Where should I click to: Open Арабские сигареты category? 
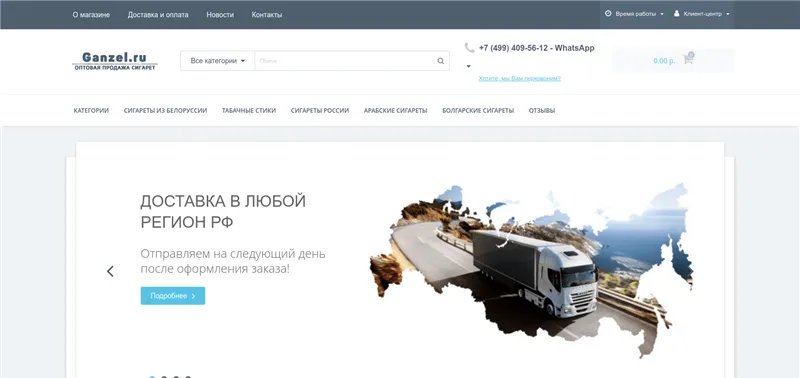[x=395, y=111]
